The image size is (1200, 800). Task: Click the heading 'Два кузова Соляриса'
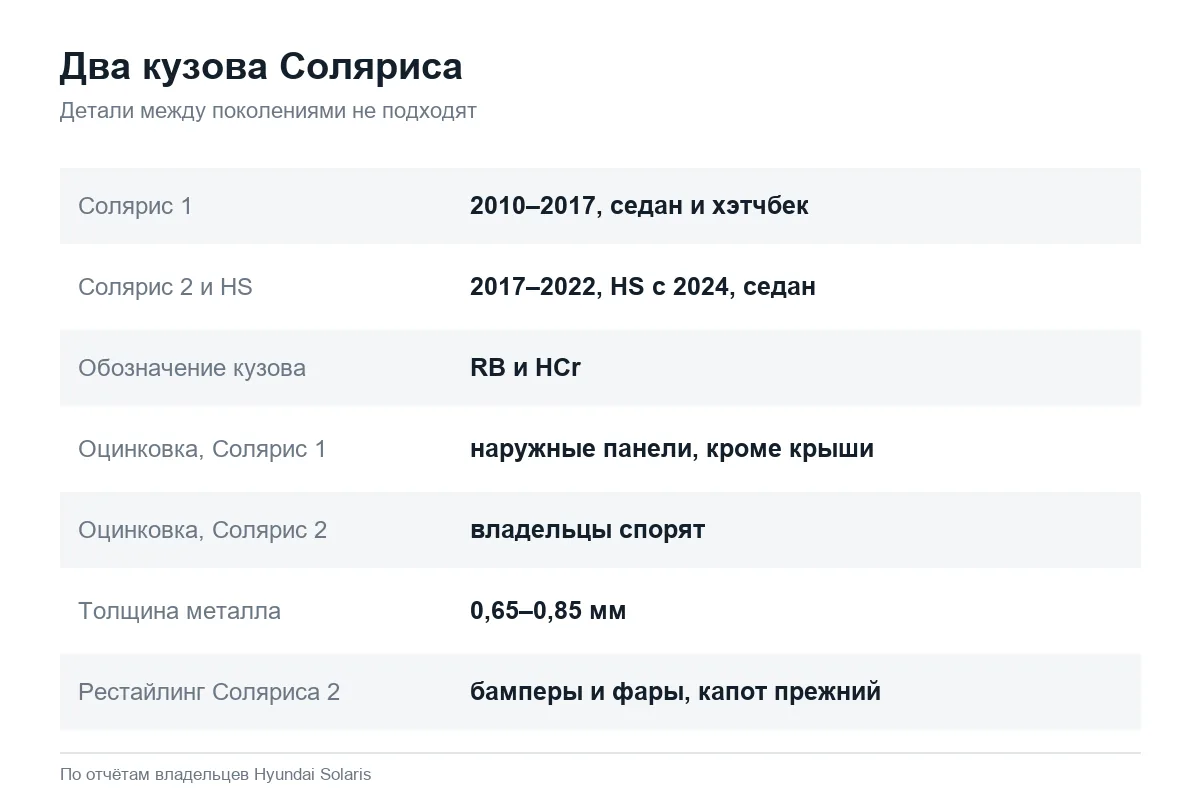click(261, 67)
